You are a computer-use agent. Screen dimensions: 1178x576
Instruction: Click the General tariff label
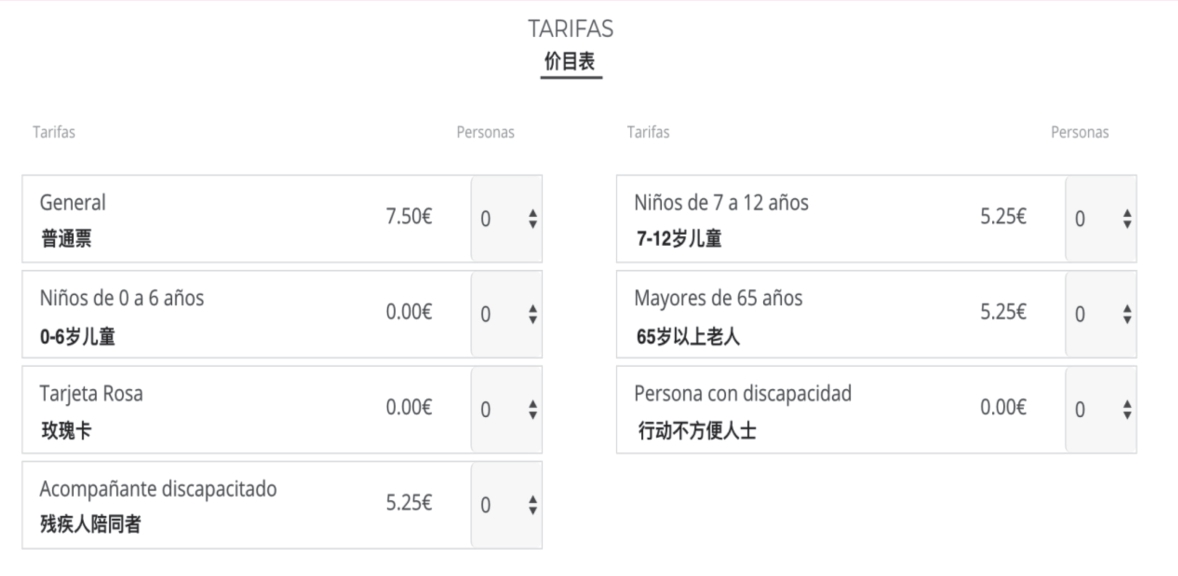73,203
